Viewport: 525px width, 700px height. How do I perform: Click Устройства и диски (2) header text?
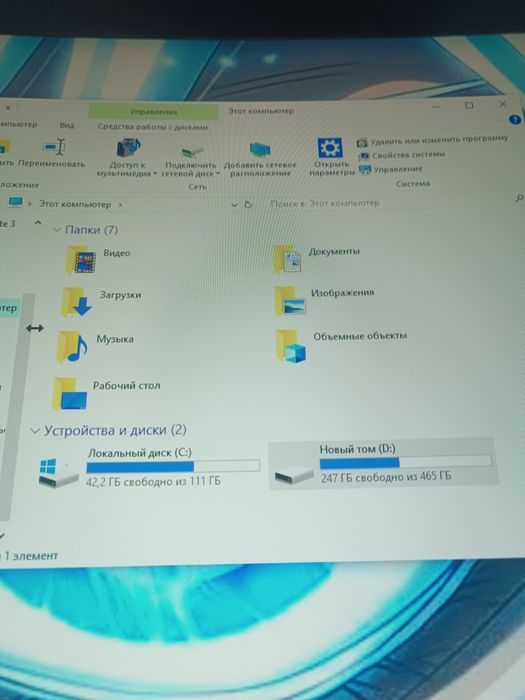click(115, 430)
